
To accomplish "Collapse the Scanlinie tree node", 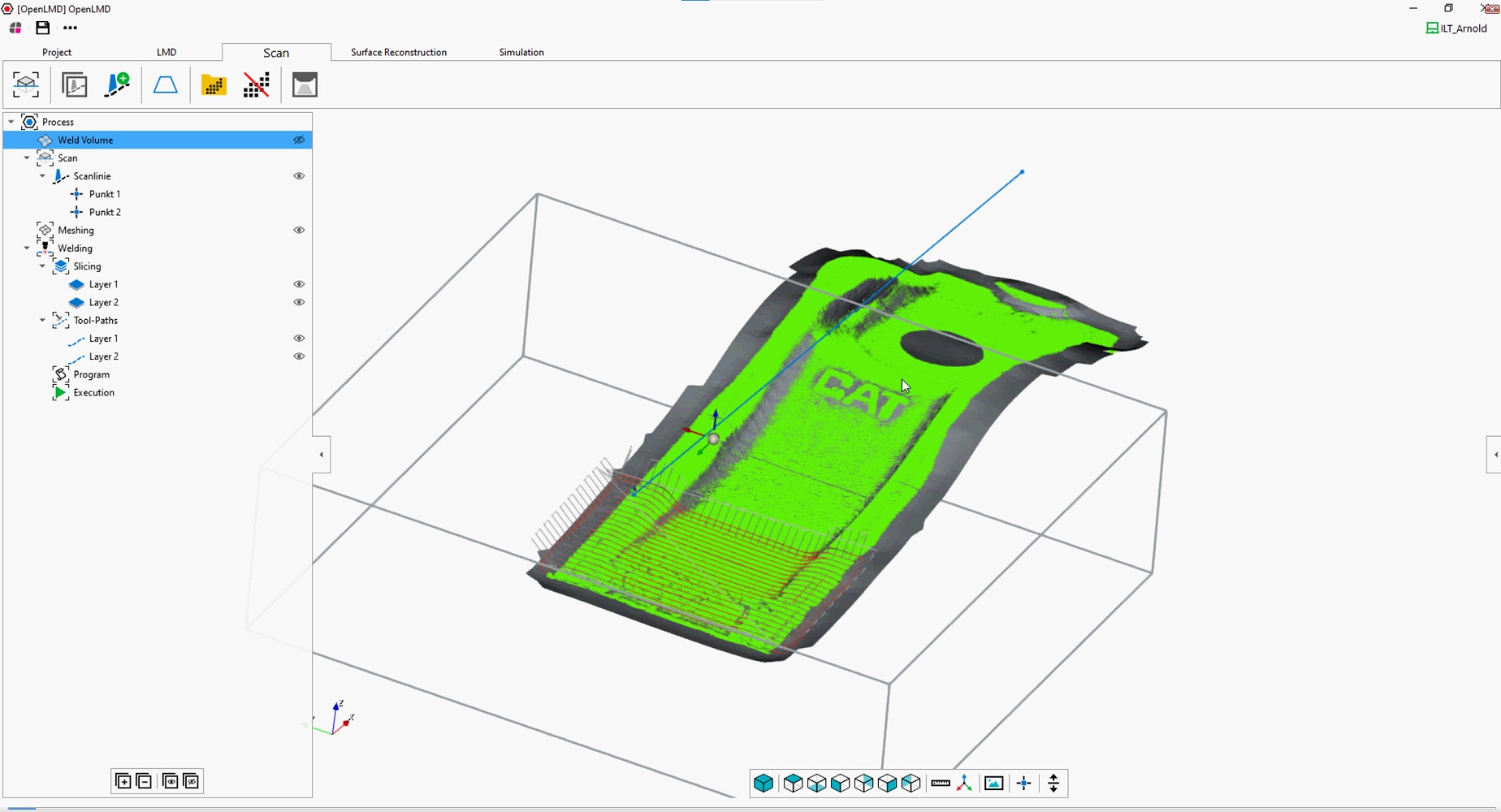I will coord(42,176).
